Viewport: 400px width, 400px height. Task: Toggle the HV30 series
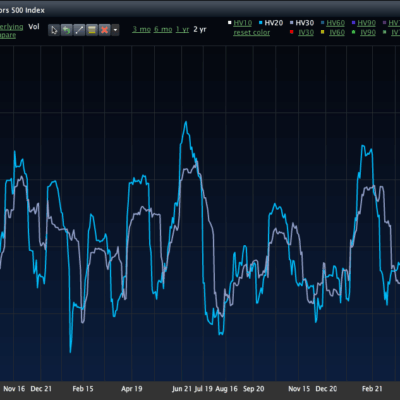pyautogui.click(x=305, y=23)
